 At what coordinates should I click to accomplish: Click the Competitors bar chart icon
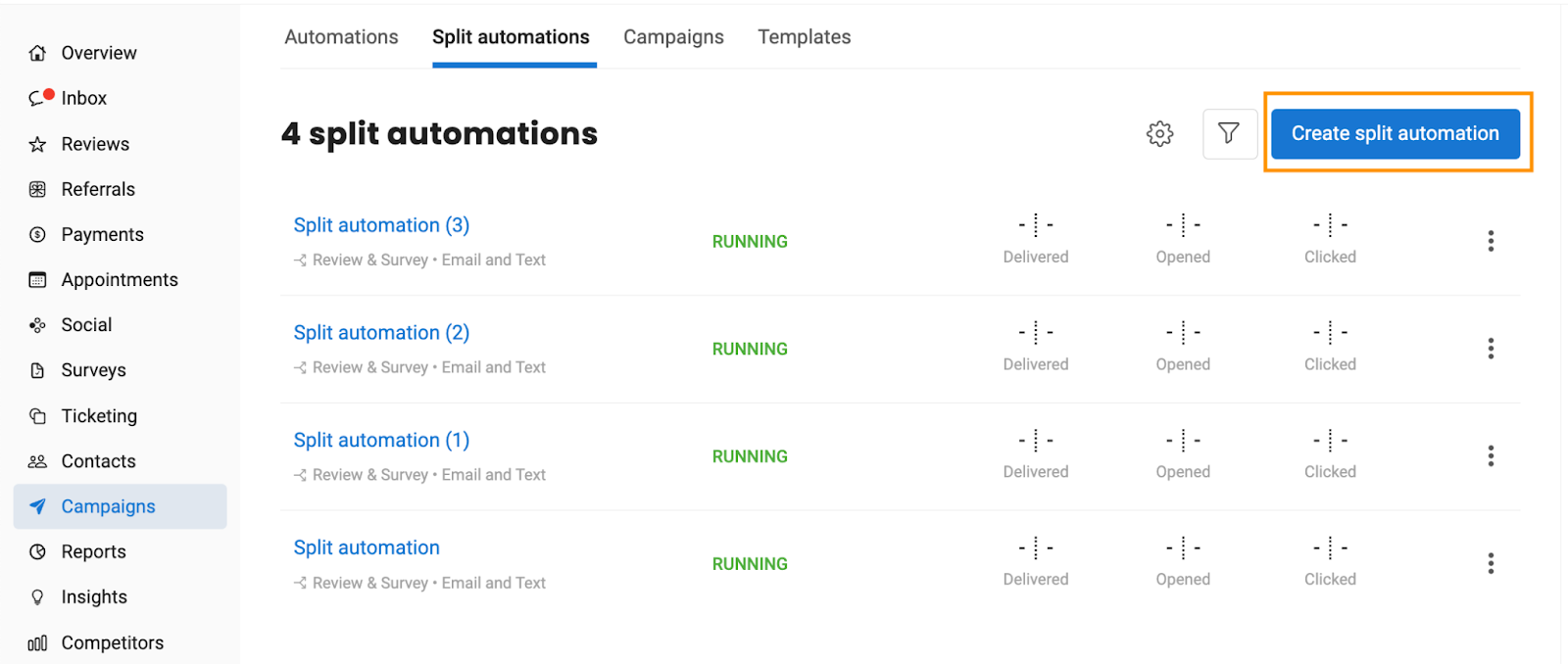pos(37,642)
